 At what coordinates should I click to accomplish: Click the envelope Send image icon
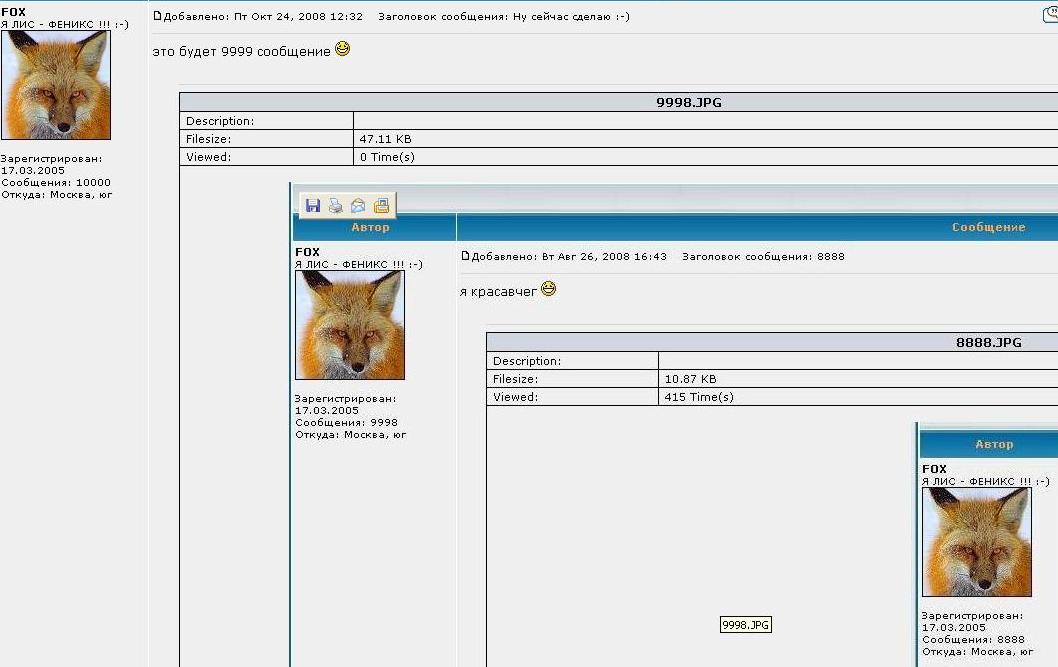[x=358, y=206]
